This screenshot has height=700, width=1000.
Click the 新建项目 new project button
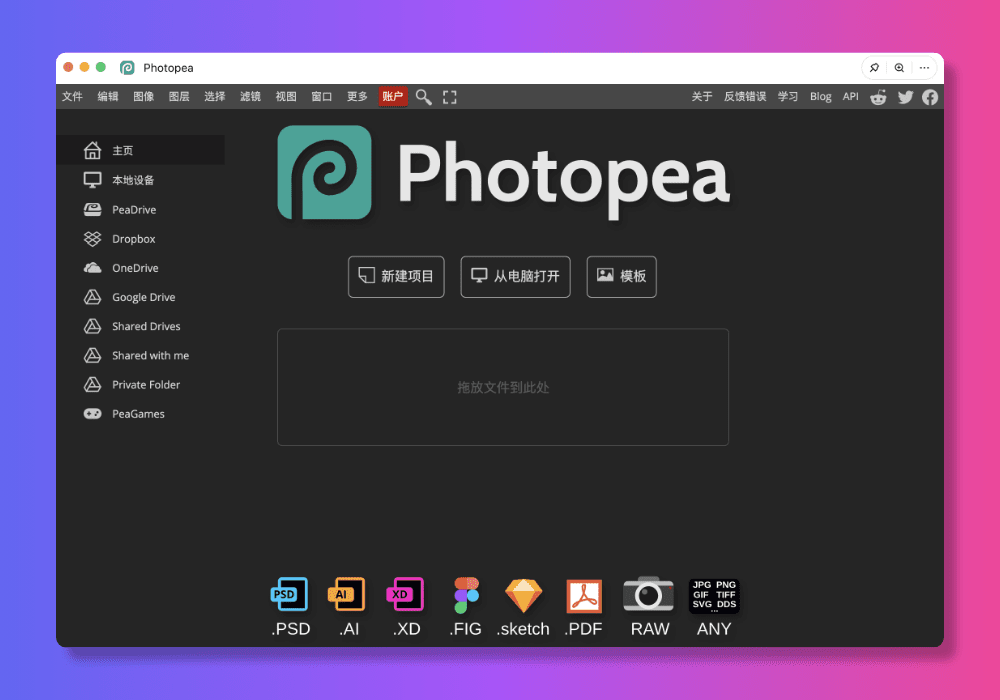(x=396, y=277)
